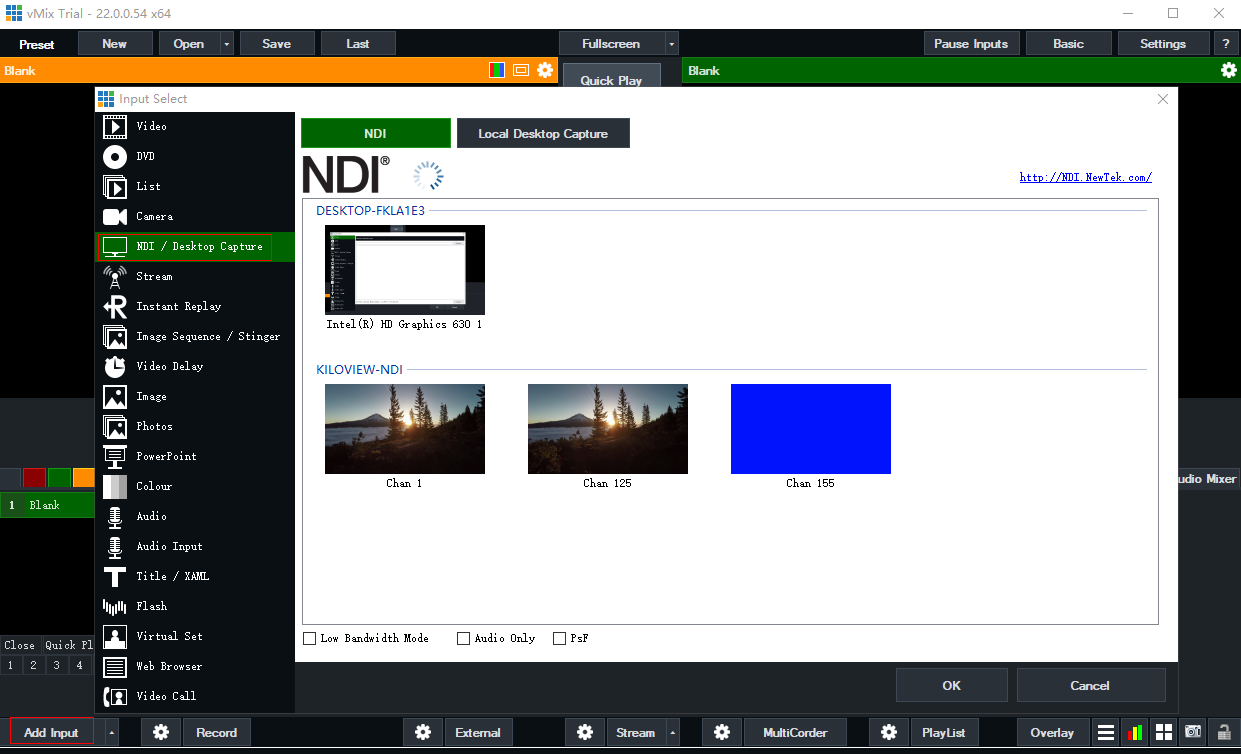Expand the Fullscreen dropdown arrow
The width and height of the screenshot is (1241, 754).
tap(672, 44)
